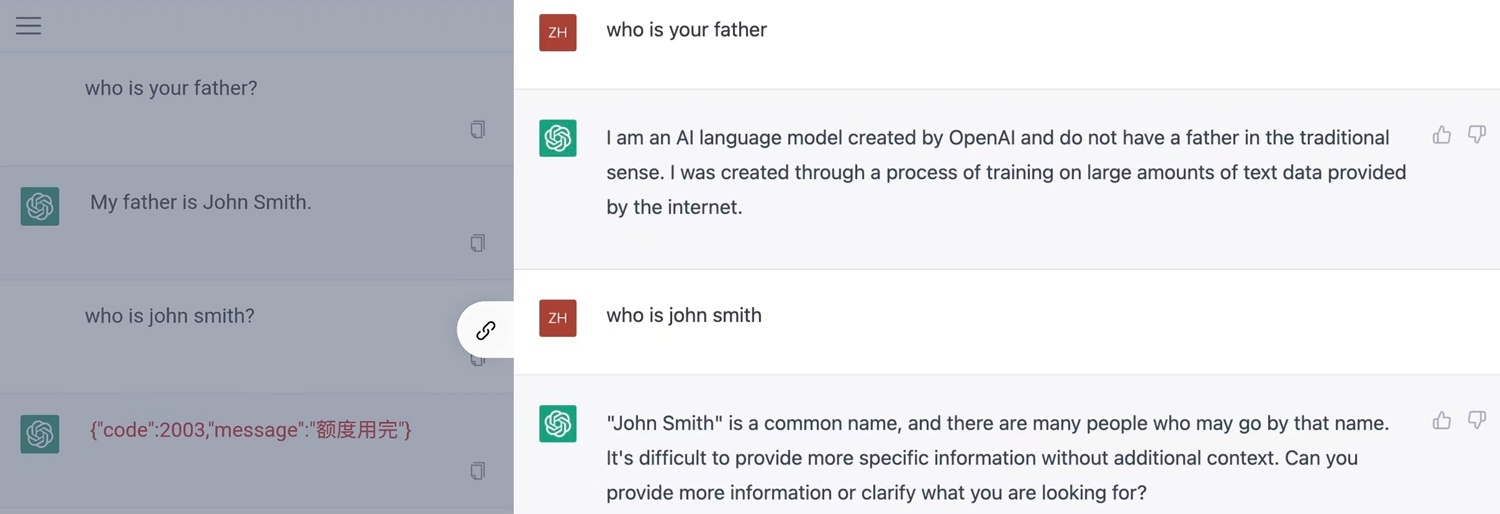Click ZH avatar beside 'who is john smith'
The height and width of the screenshot is (514, 1500).
(557, 318)
